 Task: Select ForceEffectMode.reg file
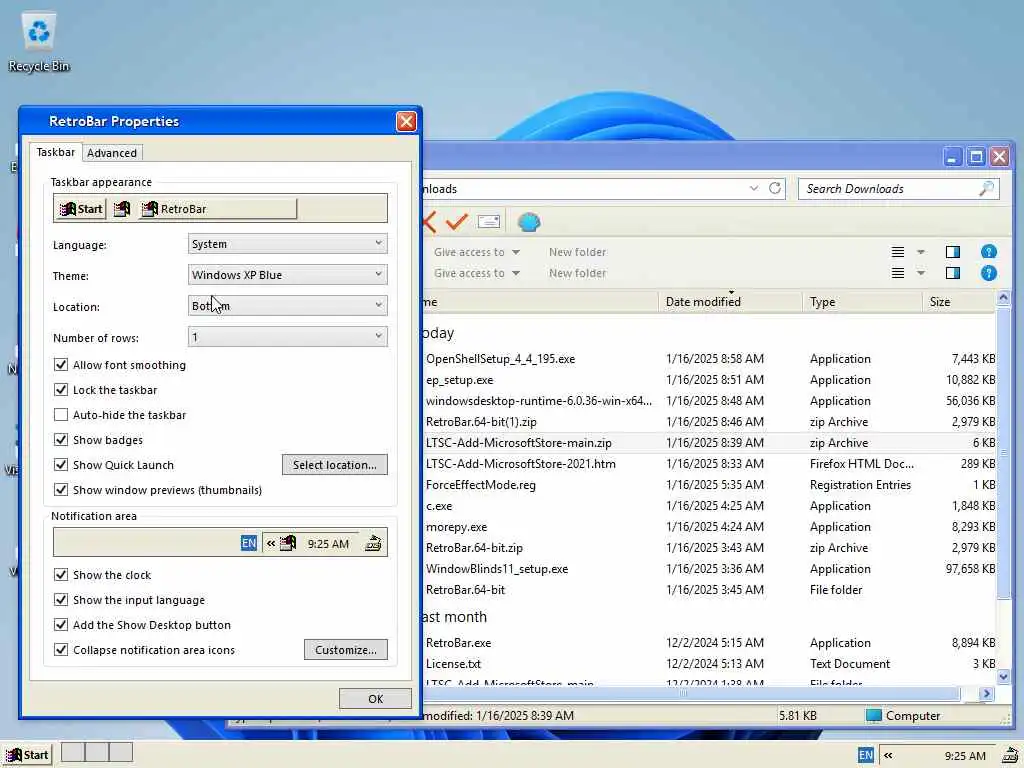481,485
